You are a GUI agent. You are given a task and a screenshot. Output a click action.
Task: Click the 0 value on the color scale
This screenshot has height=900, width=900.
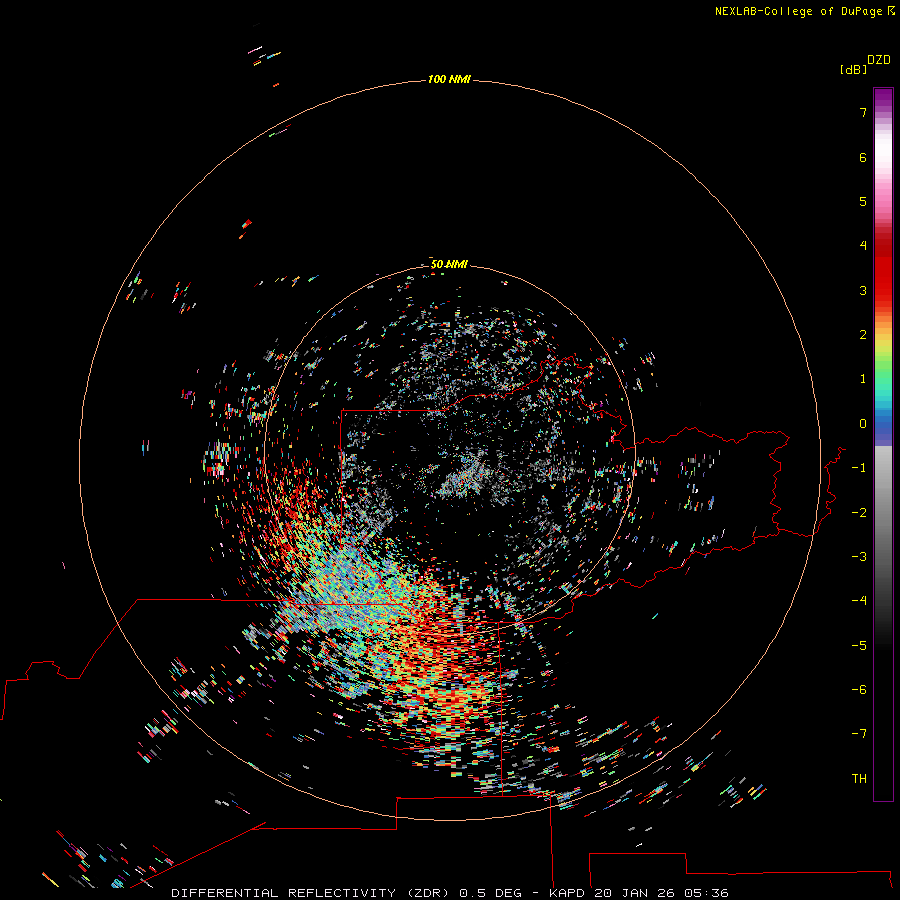pos(863,424)
